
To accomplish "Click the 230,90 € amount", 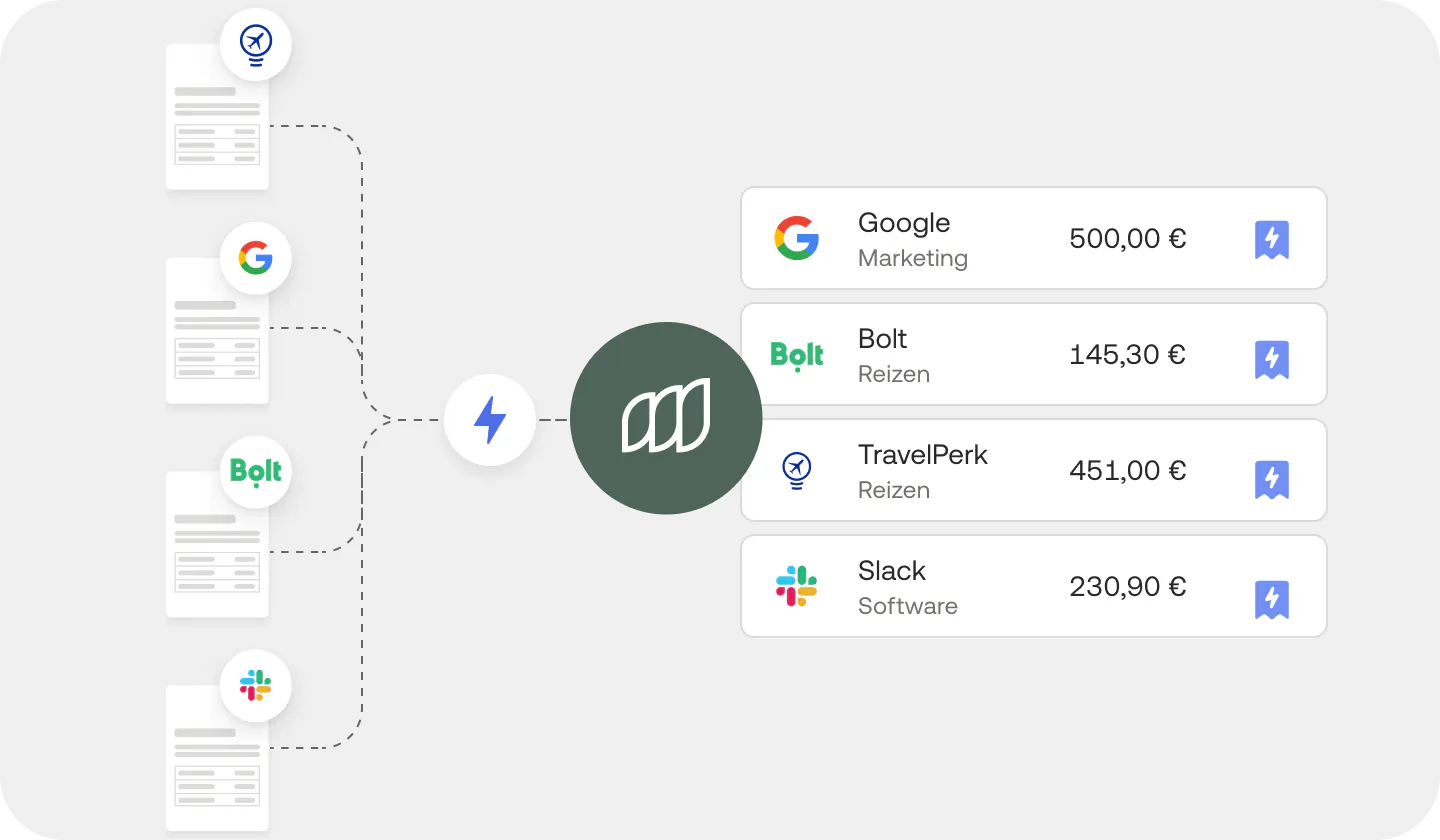I will [1128, 586].
